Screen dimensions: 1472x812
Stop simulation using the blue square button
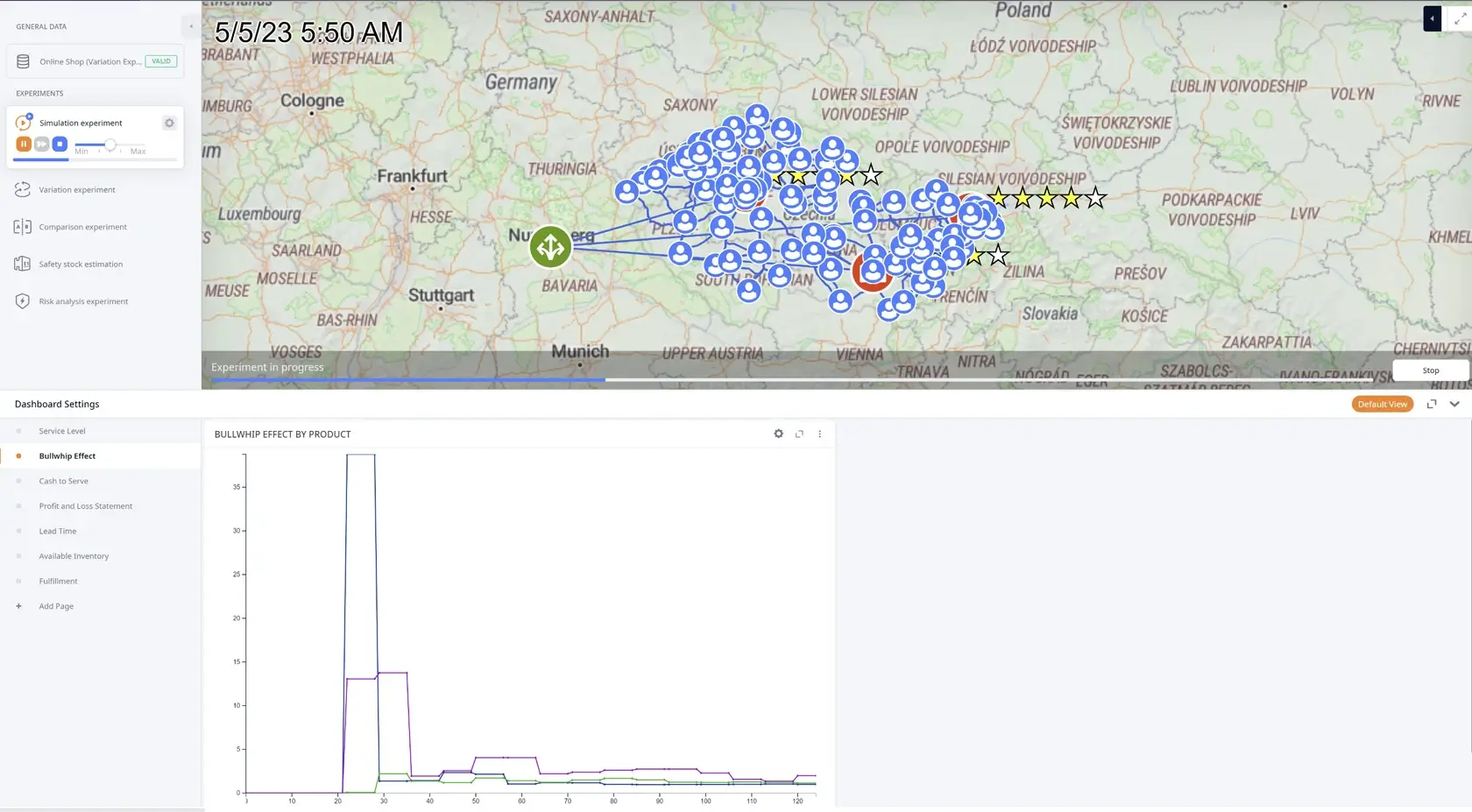tap(60, 144)
